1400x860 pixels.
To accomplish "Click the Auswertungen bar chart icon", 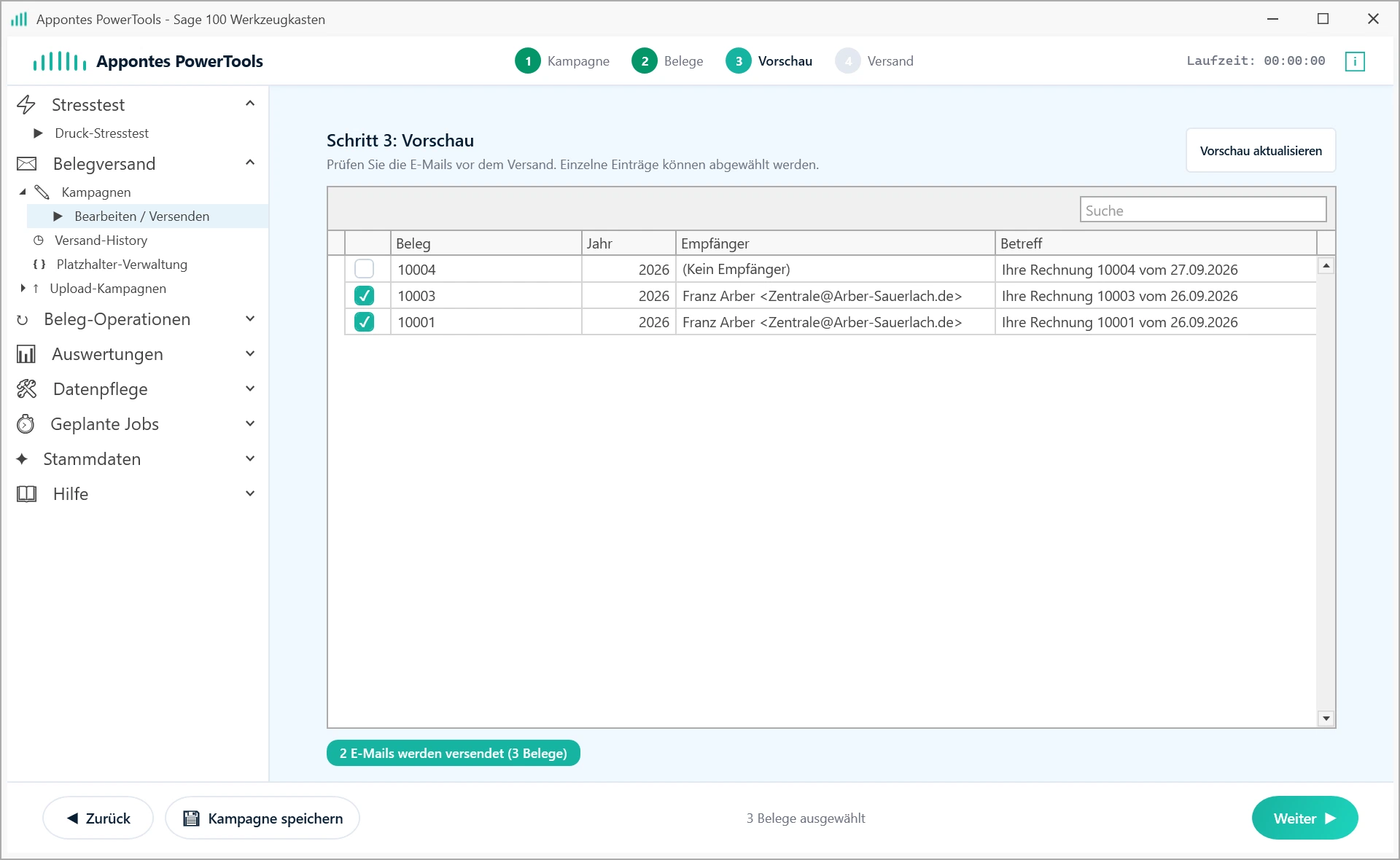I will pos(26,354).
